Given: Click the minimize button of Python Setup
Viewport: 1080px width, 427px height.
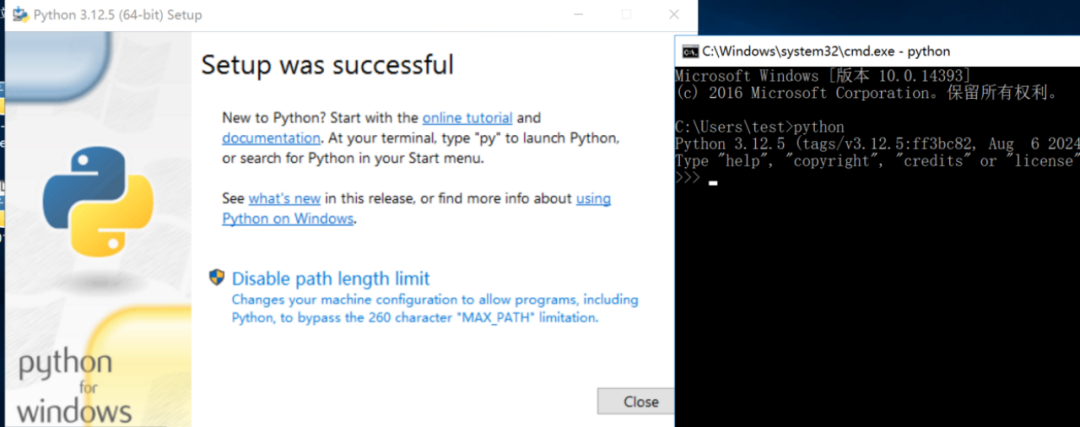Looking at the screenshot, I should 579,14.
